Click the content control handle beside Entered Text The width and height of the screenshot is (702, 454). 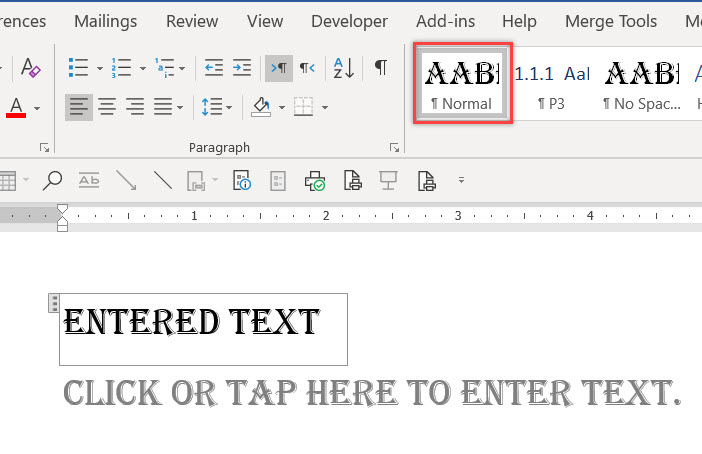tap(54, 303)
